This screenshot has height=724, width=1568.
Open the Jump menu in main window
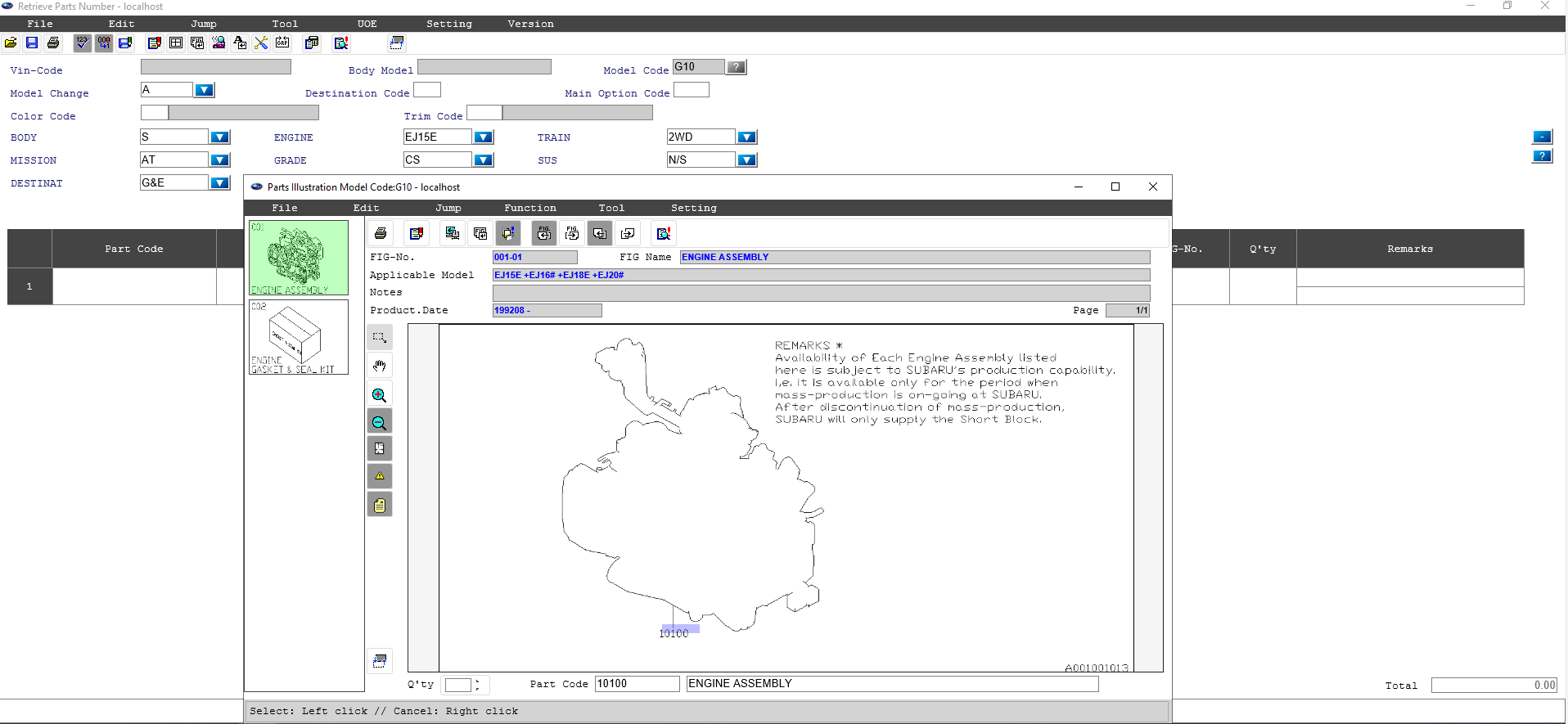click(x=204, y=24)
